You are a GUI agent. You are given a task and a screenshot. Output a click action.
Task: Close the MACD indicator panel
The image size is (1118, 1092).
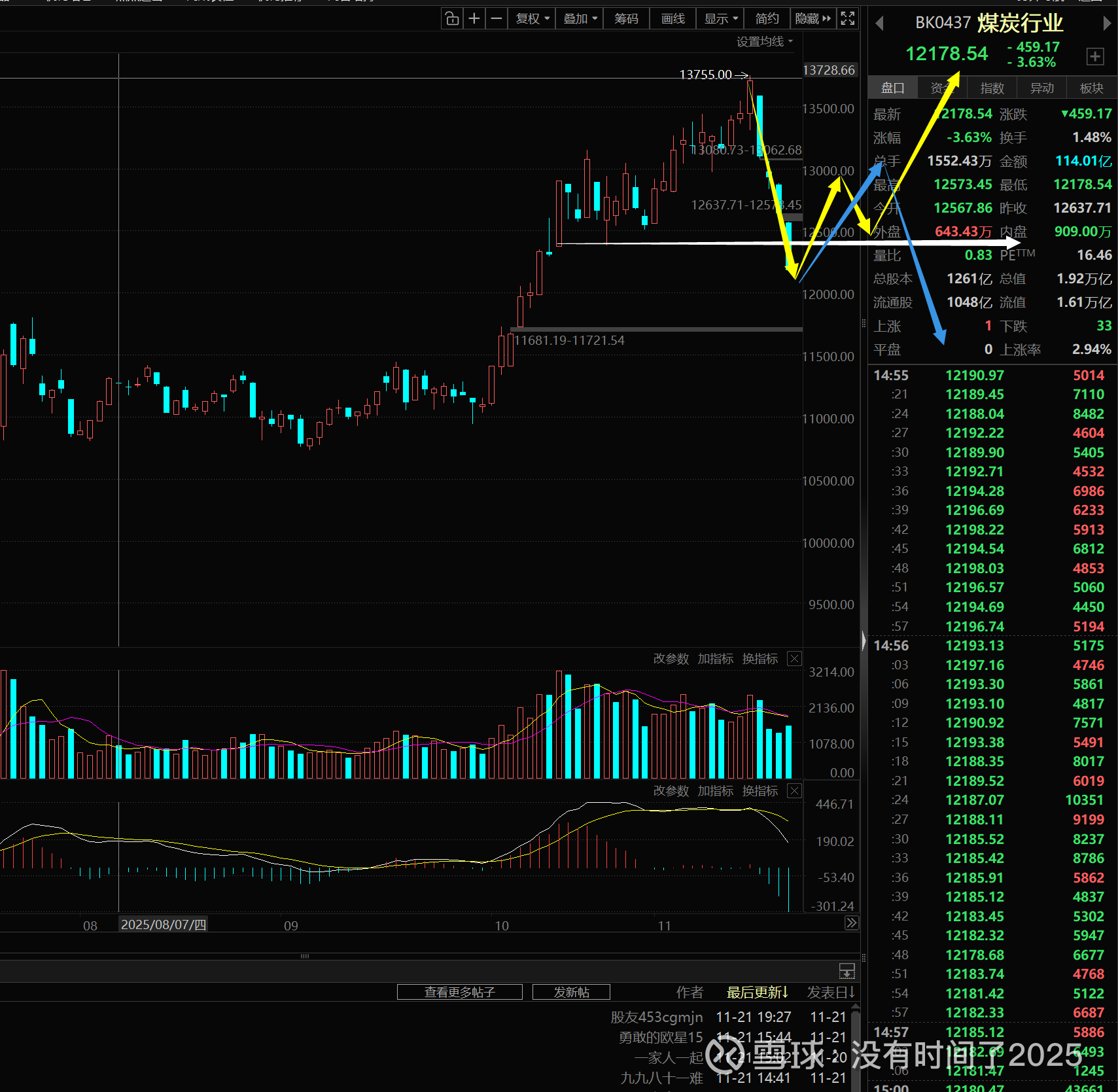point(794,791)
